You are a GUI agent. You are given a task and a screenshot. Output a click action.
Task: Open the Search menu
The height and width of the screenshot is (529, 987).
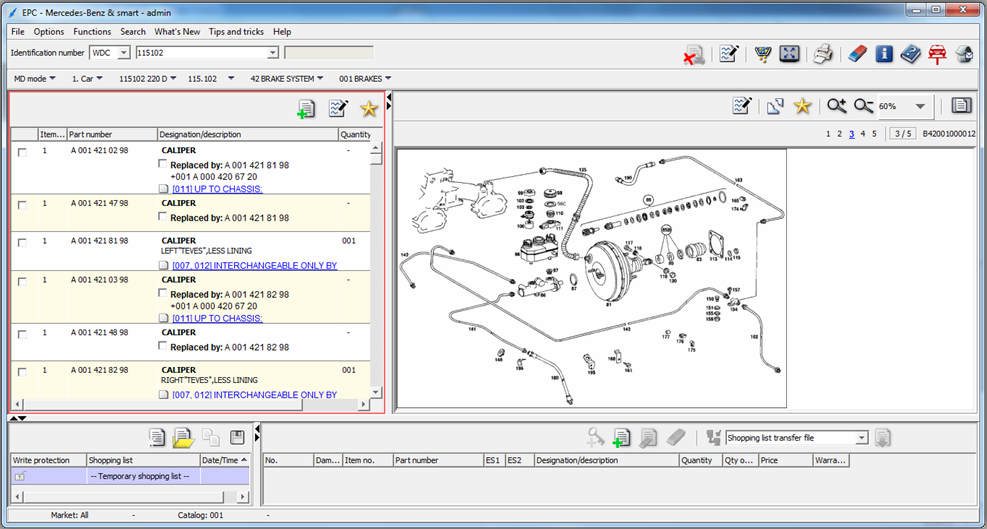click(133, 31)
